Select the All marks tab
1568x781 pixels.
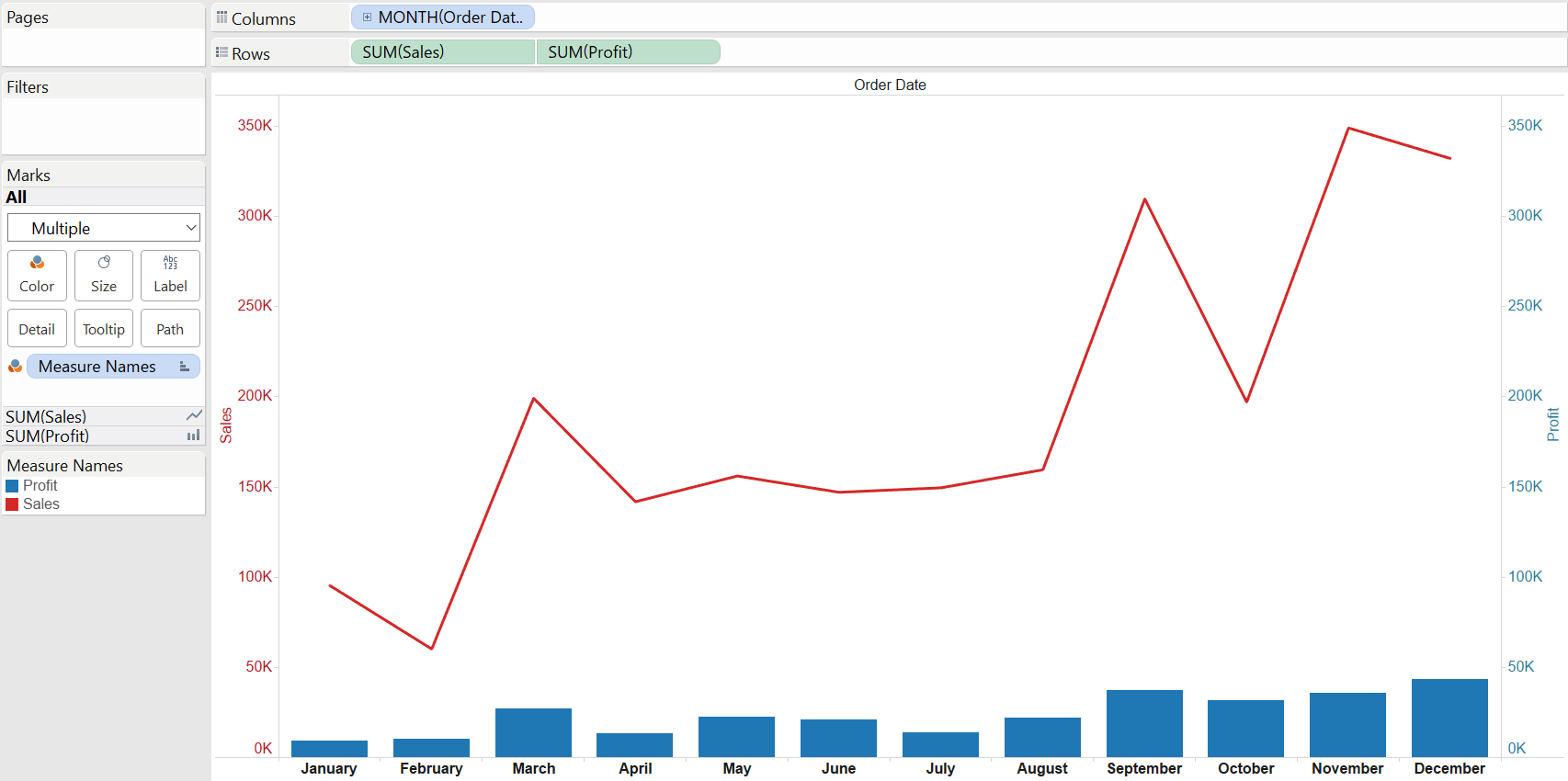(x=17, y=197)
